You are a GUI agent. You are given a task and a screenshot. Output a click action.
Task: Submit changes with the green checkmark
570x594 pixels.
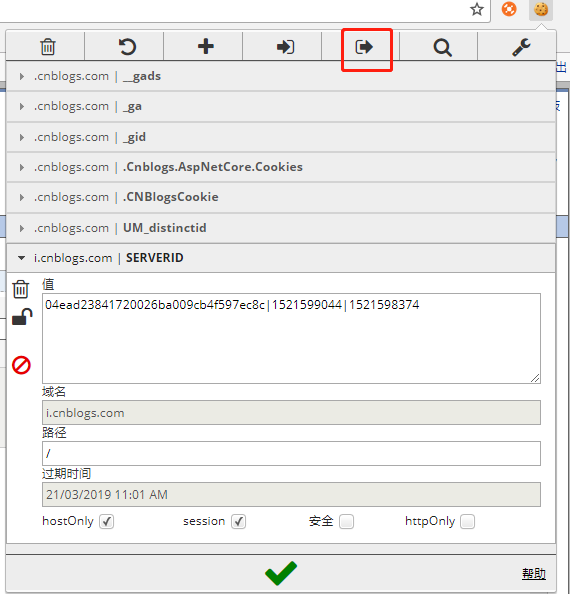[281, 573]
